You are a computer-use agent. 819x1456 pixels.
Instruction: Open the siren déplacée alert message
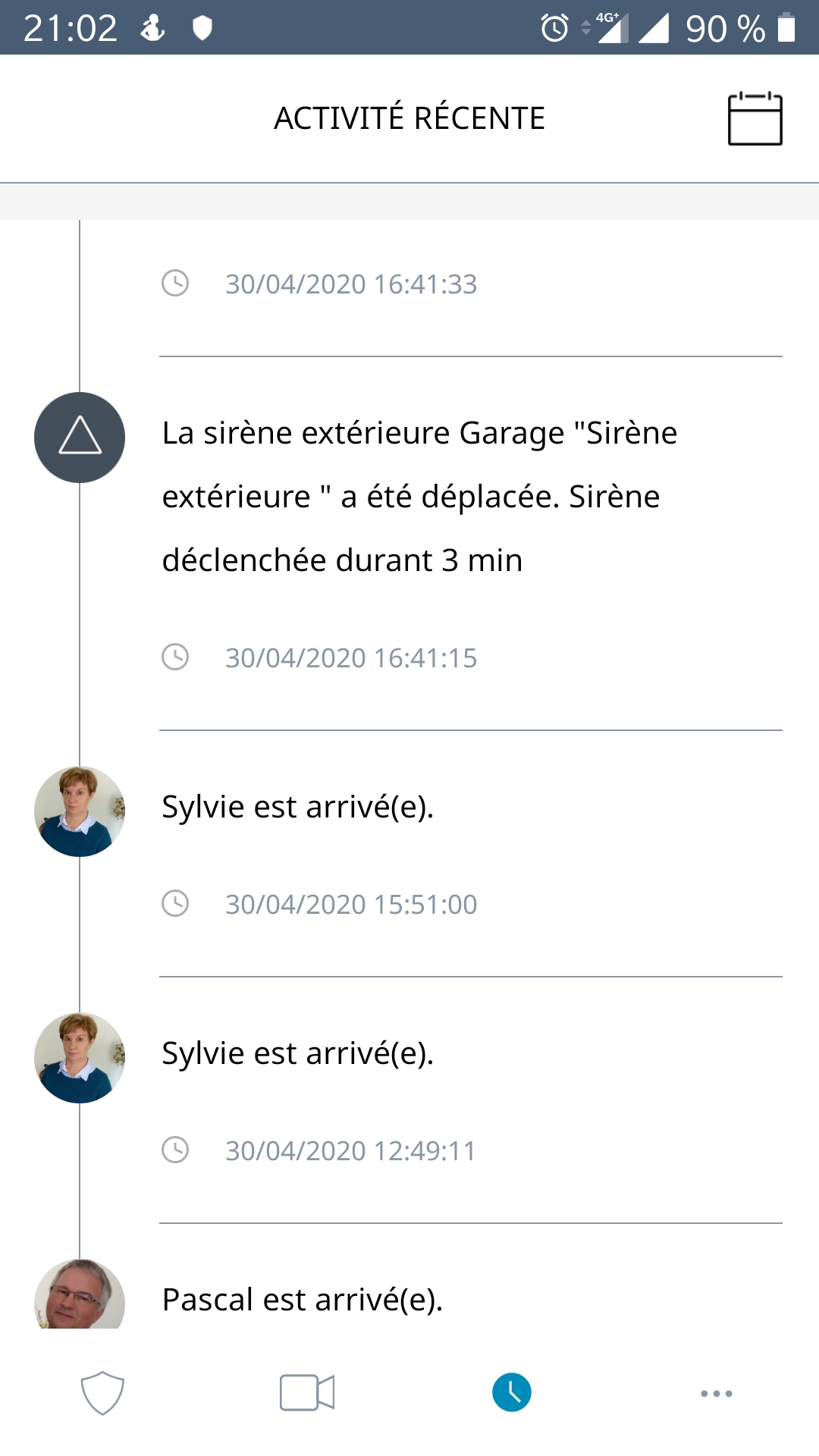[419, 497]
